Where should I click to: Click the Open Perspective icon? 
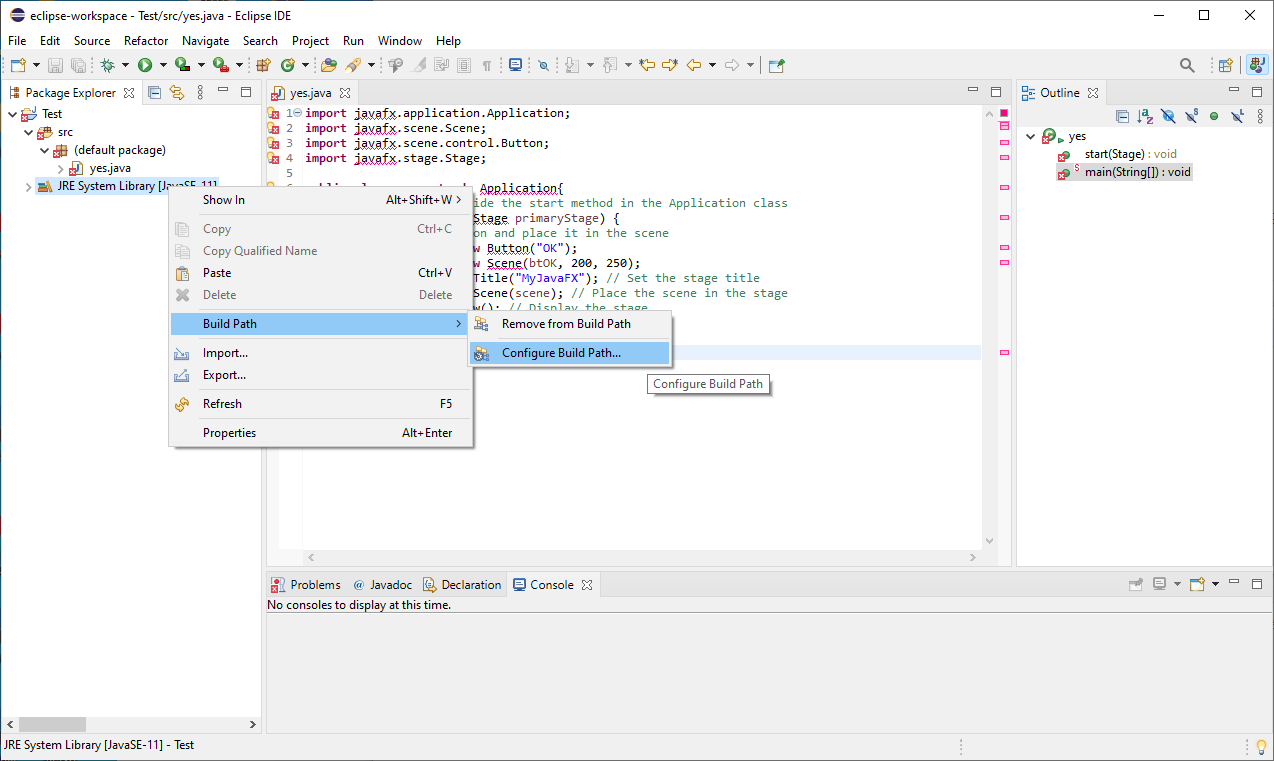[1225, 65]
